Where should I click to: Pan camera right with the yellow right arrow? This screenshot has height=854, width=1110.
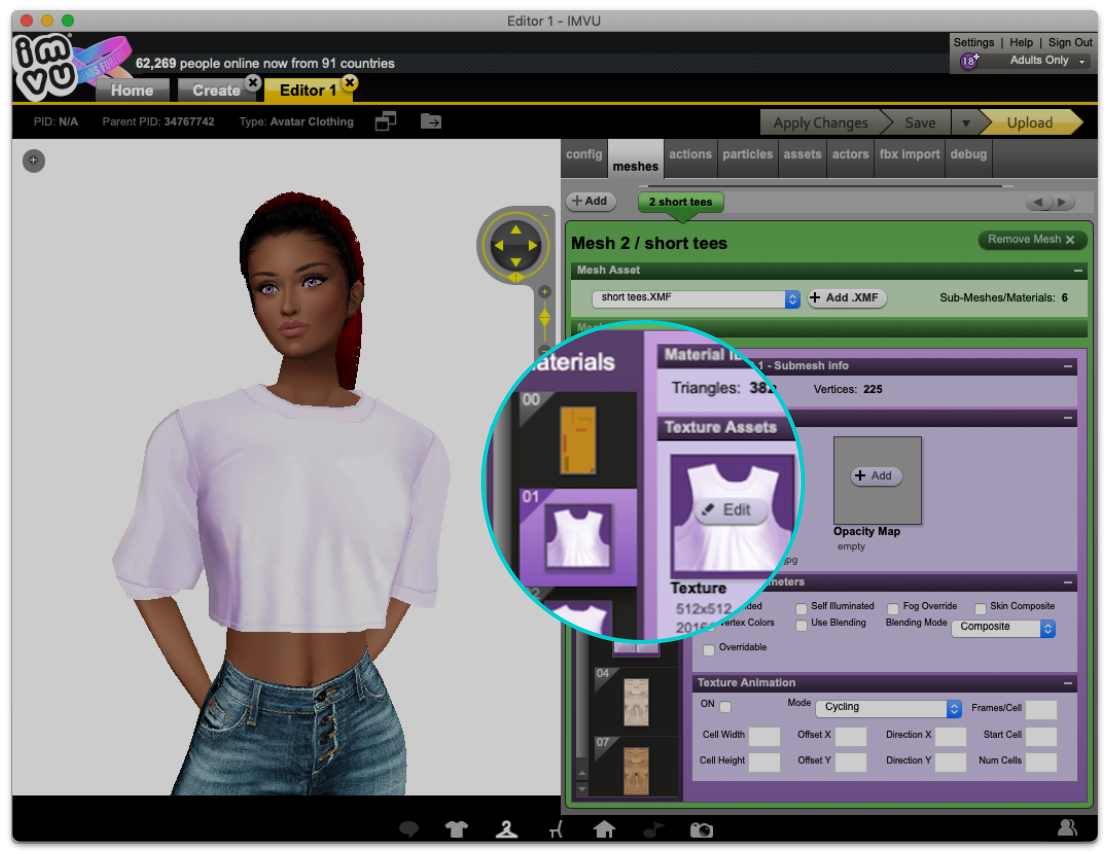tap(533, 246)
